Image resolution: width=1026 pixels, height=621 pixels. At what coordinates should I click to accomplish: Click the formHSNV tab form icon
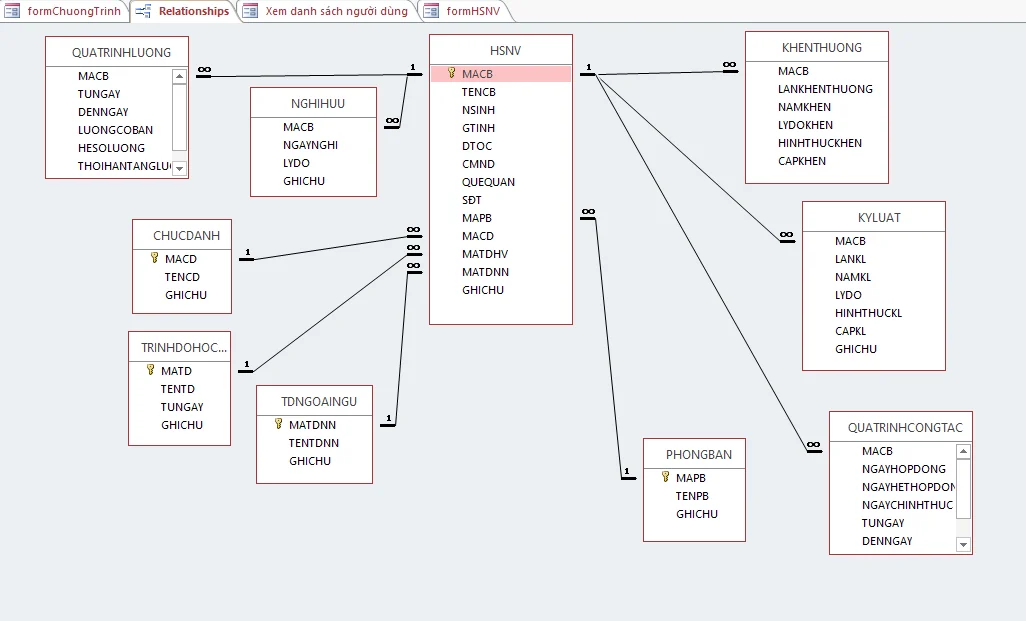click(431, 11)
